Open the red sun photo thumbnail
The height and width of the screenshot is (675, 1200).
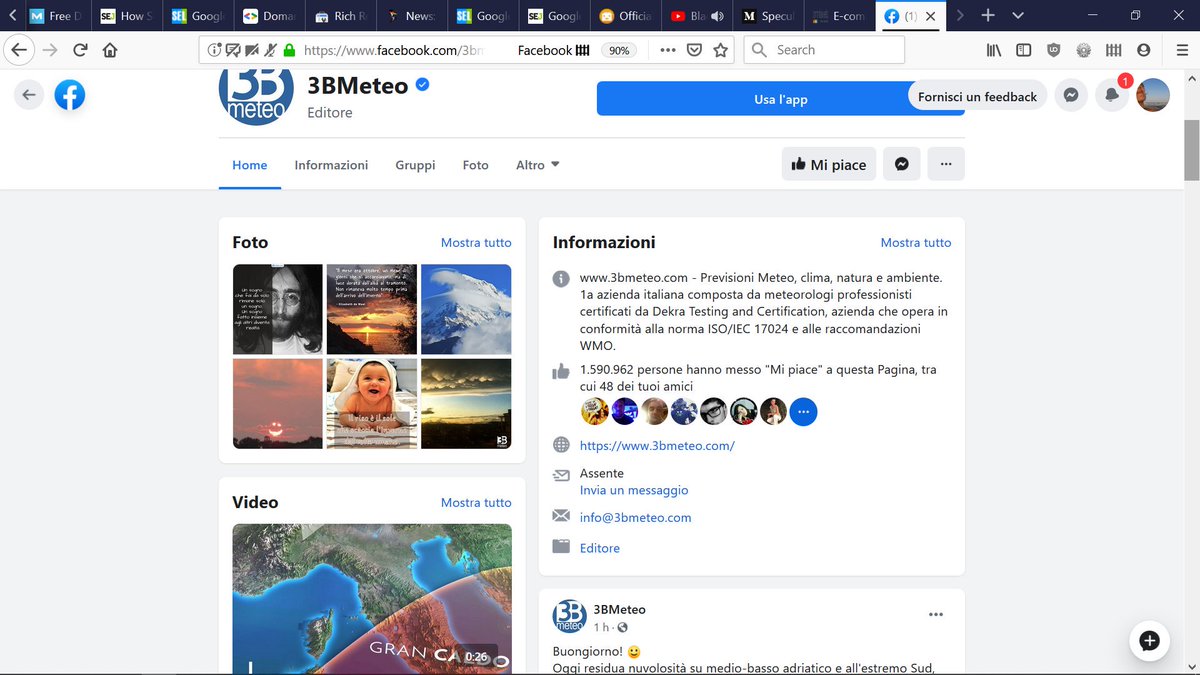tap(277, 403)
